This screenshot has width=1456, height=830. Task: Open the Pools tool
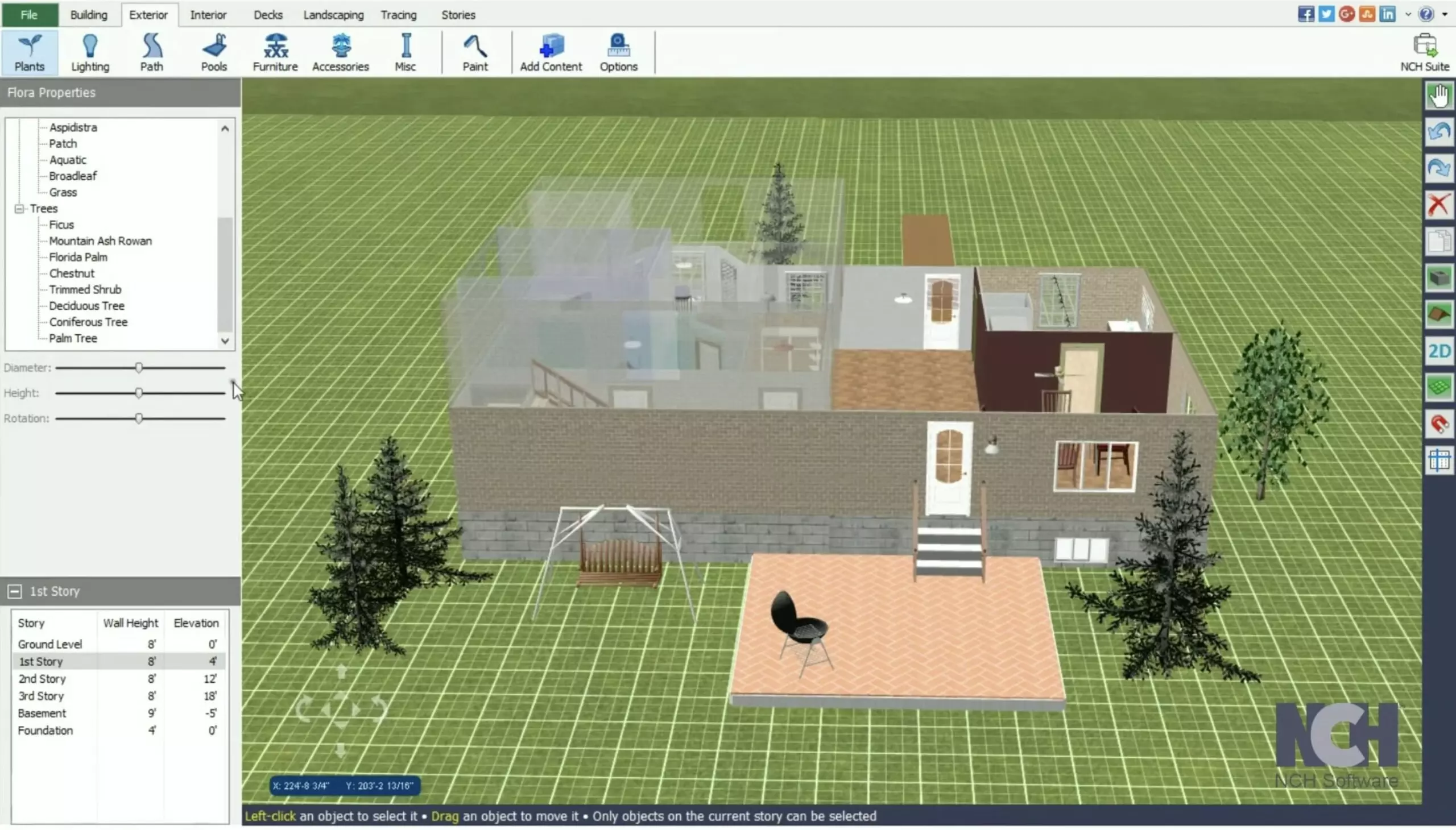click(214, 52)
